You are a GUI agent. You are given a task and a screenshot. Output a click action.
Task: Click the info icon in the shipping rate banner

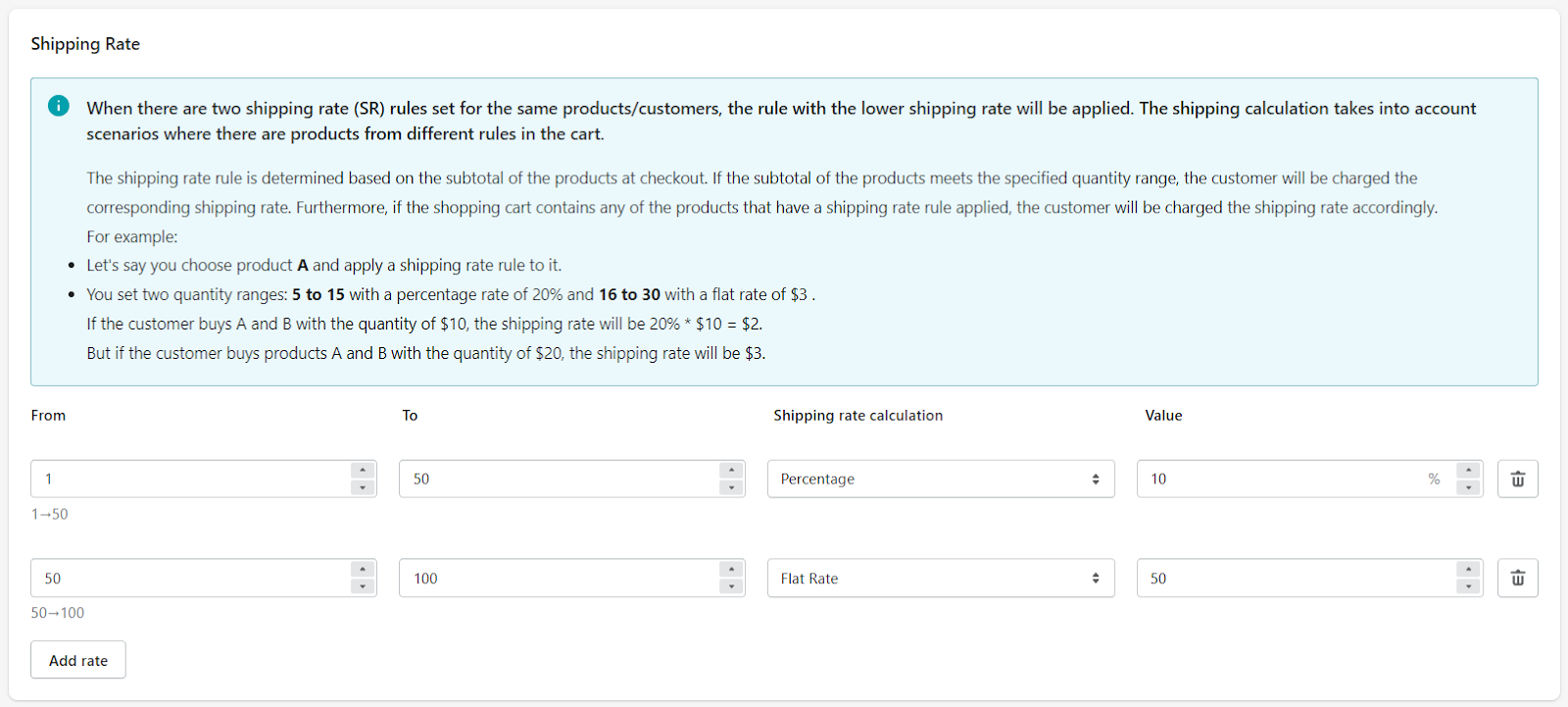pos(59,106)
